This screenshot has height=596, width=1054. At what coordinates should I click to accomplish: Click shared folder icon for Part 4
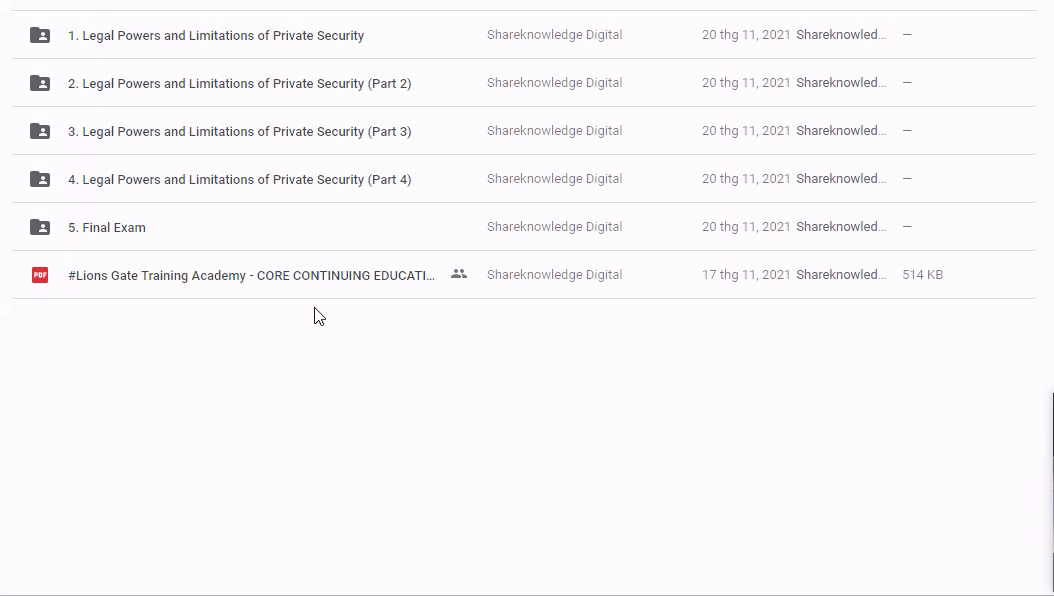[x=40, y=179]
